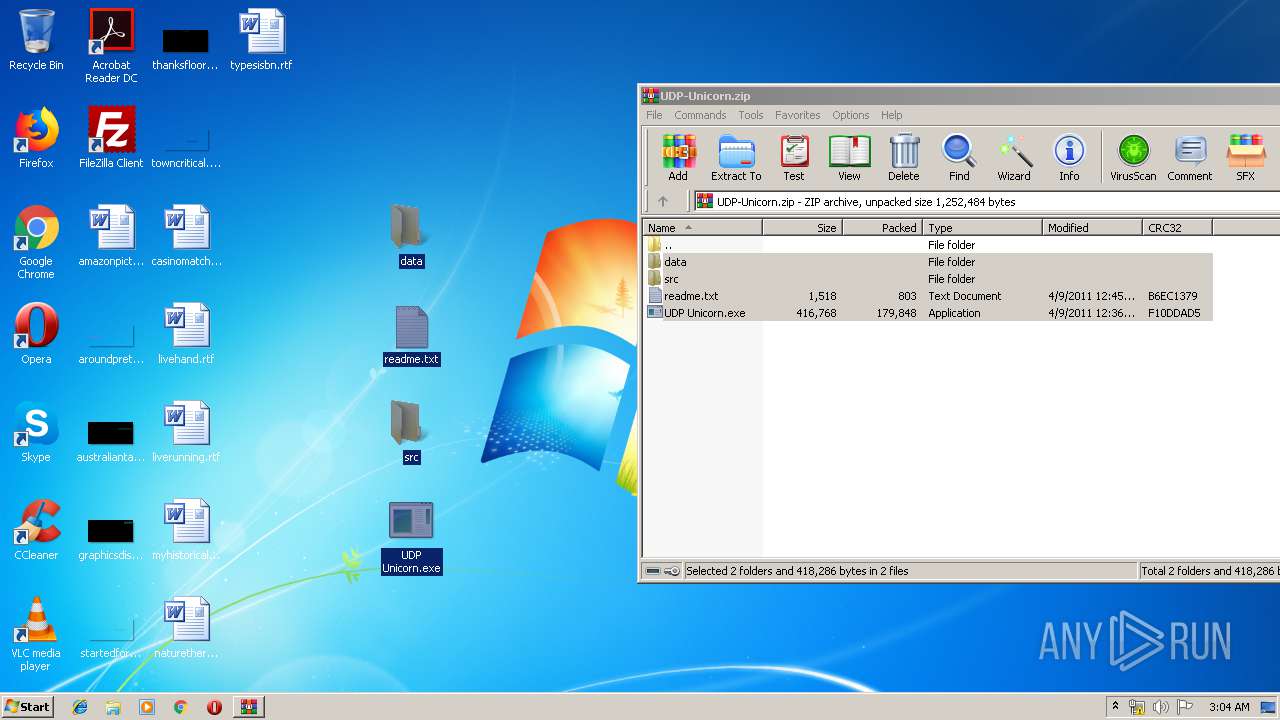Open the File menu in WinRAR
1280x720 pixels.
tap(654, 115)
